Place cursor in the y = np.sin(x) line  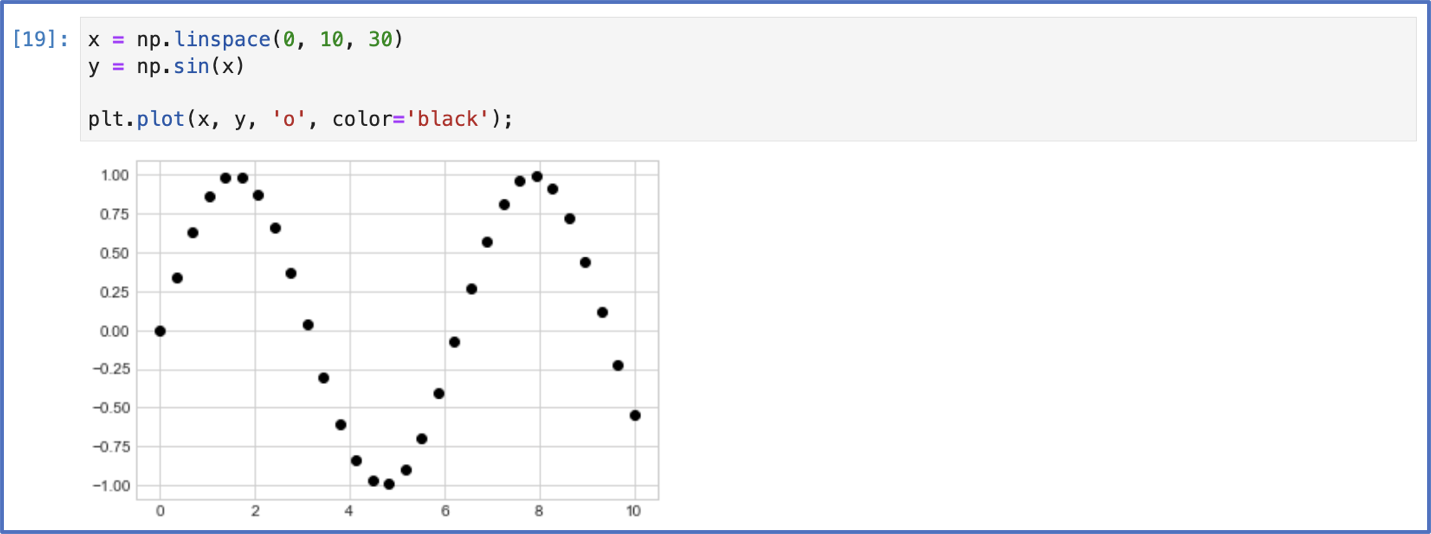coord(166,67)
